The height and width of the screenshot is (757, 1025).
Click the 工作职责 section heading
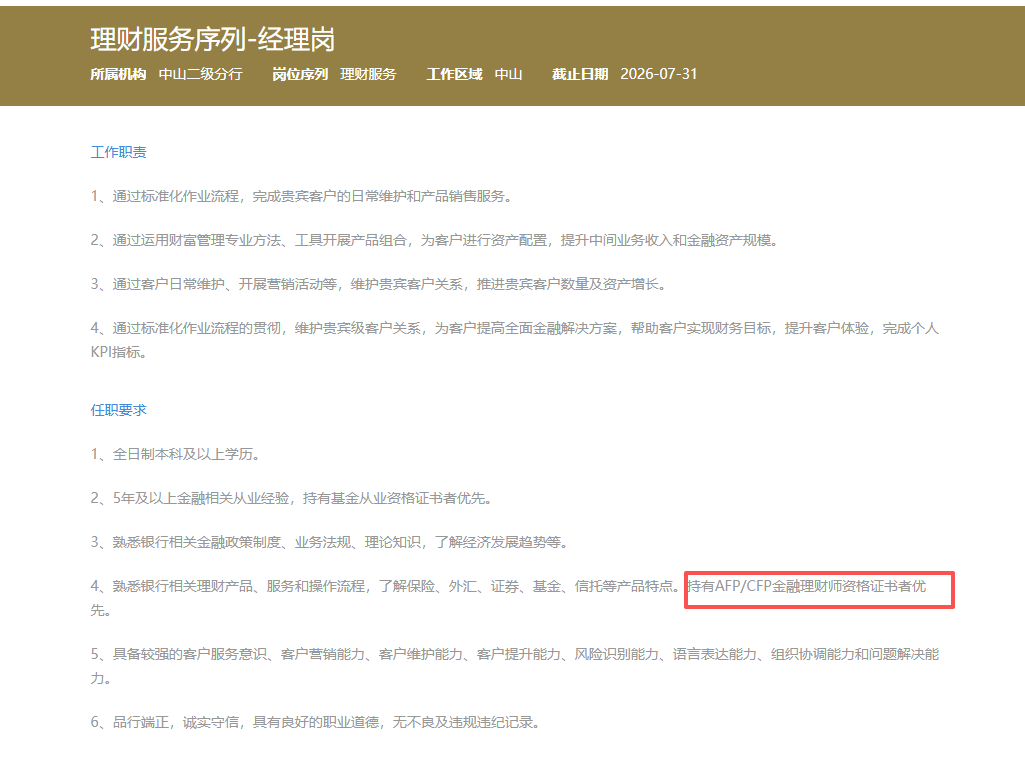pyautogui.click(x=119, y=152)
